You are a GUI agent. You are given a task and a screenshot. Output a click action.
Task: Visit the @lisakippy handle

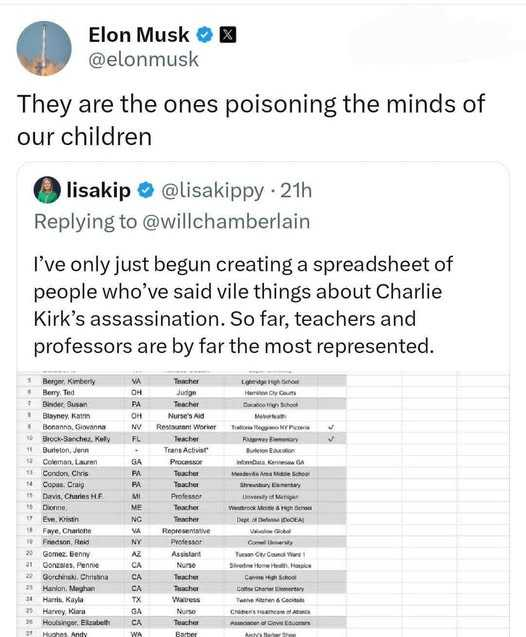coord(213,191)
